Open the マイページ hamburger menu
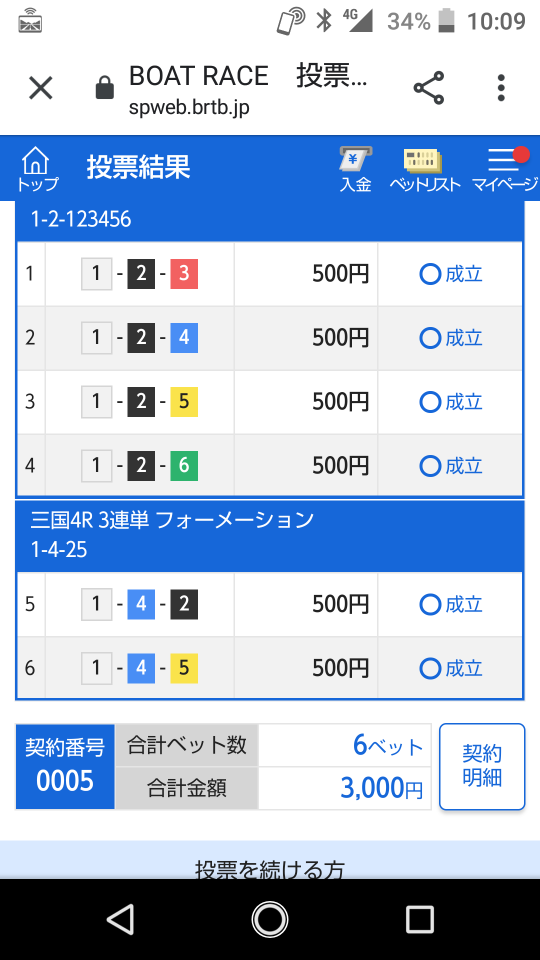 504,170
